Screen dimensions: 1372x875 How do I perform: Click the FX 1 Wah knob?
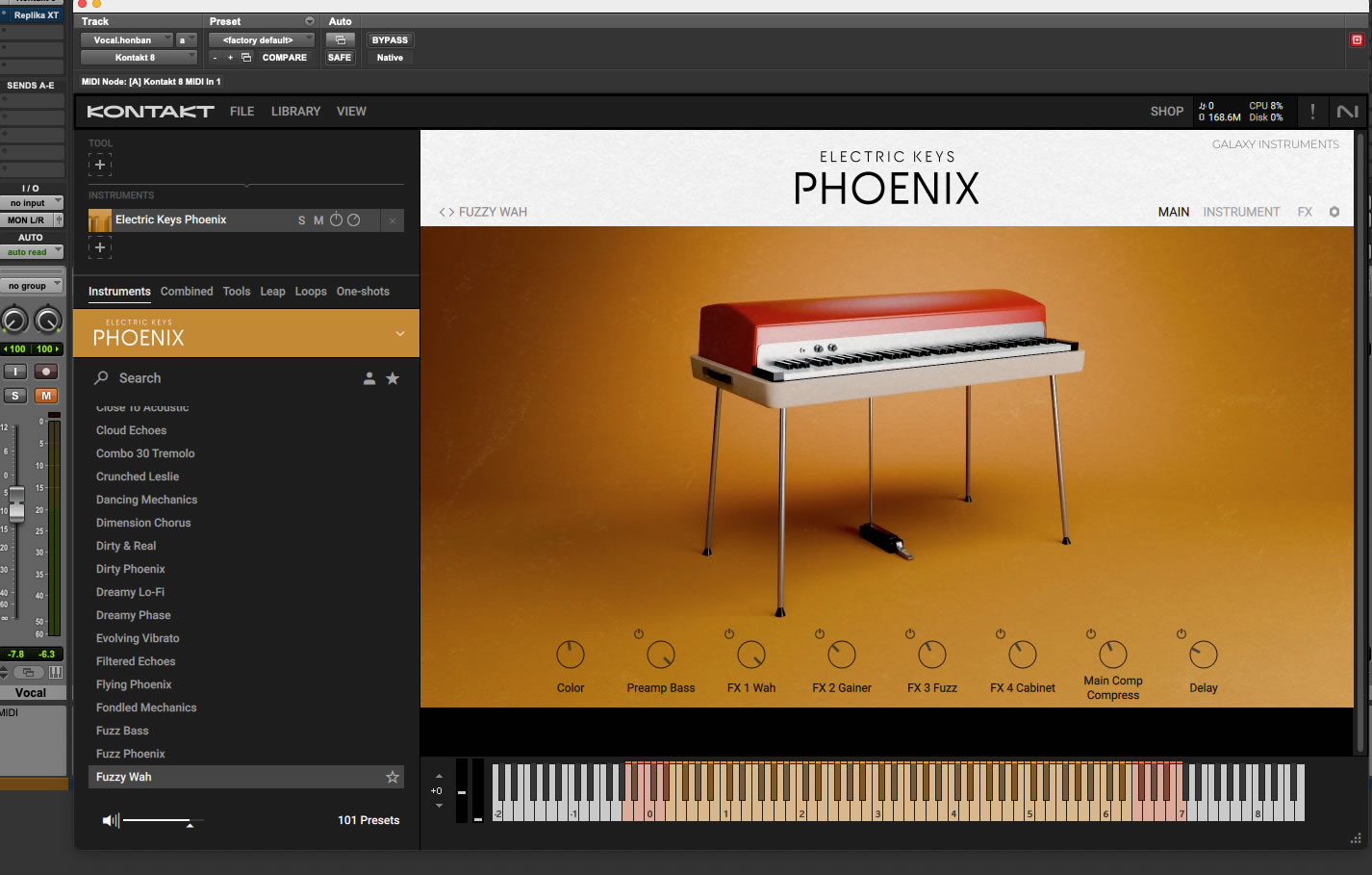(x=751, y=655)
